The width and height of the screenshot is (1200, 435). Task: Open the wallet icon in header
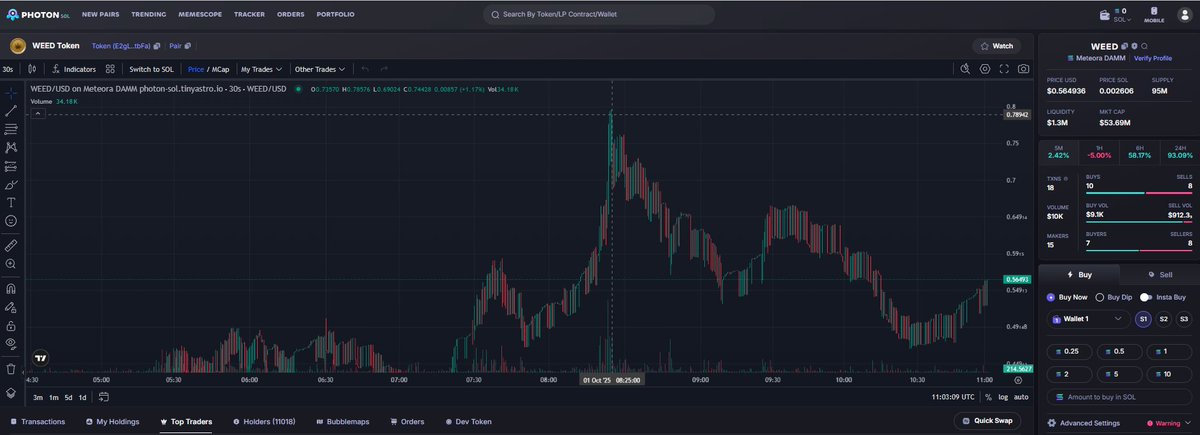pyautogui.click(x=1104, y=15)
